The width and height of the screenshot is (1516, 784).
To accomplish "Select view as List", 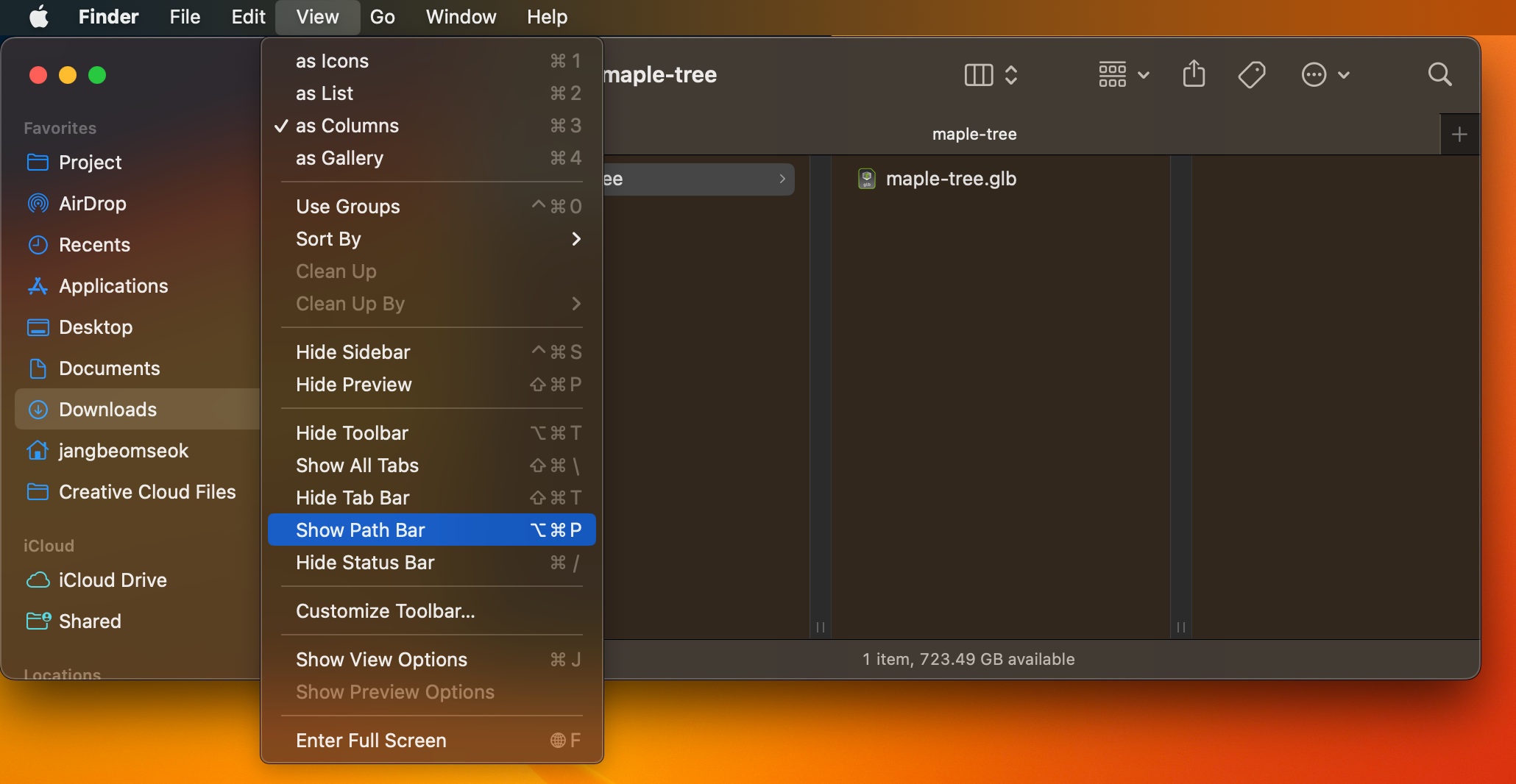I will click(432, 93).
